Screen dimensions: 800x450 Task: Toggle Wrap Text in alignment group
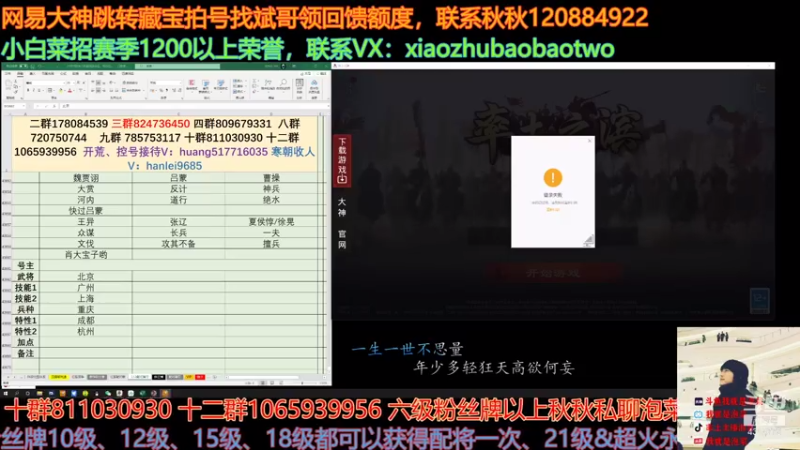click(x=130, y=83)
